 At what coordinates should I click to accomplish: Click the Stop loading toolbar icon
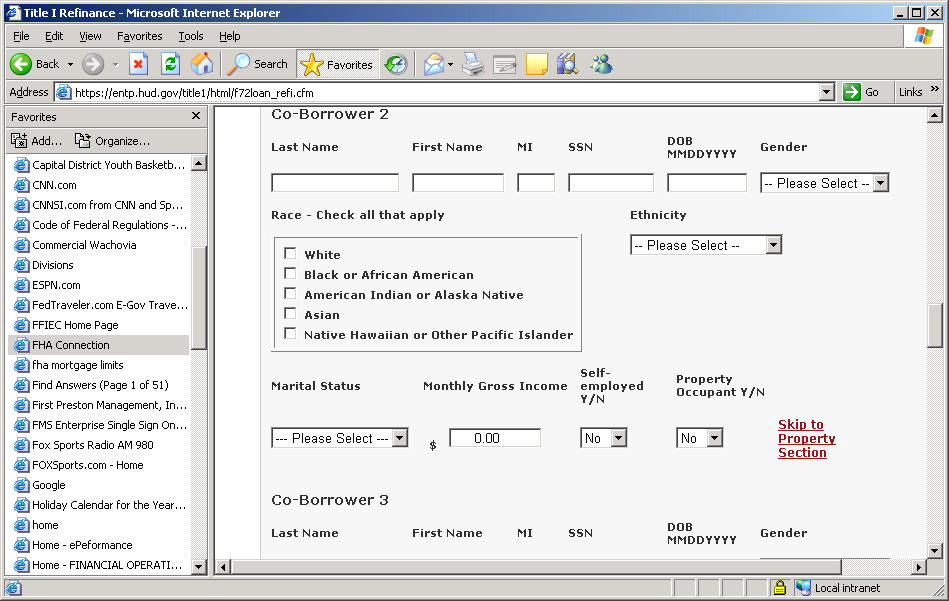click(139, 64)
